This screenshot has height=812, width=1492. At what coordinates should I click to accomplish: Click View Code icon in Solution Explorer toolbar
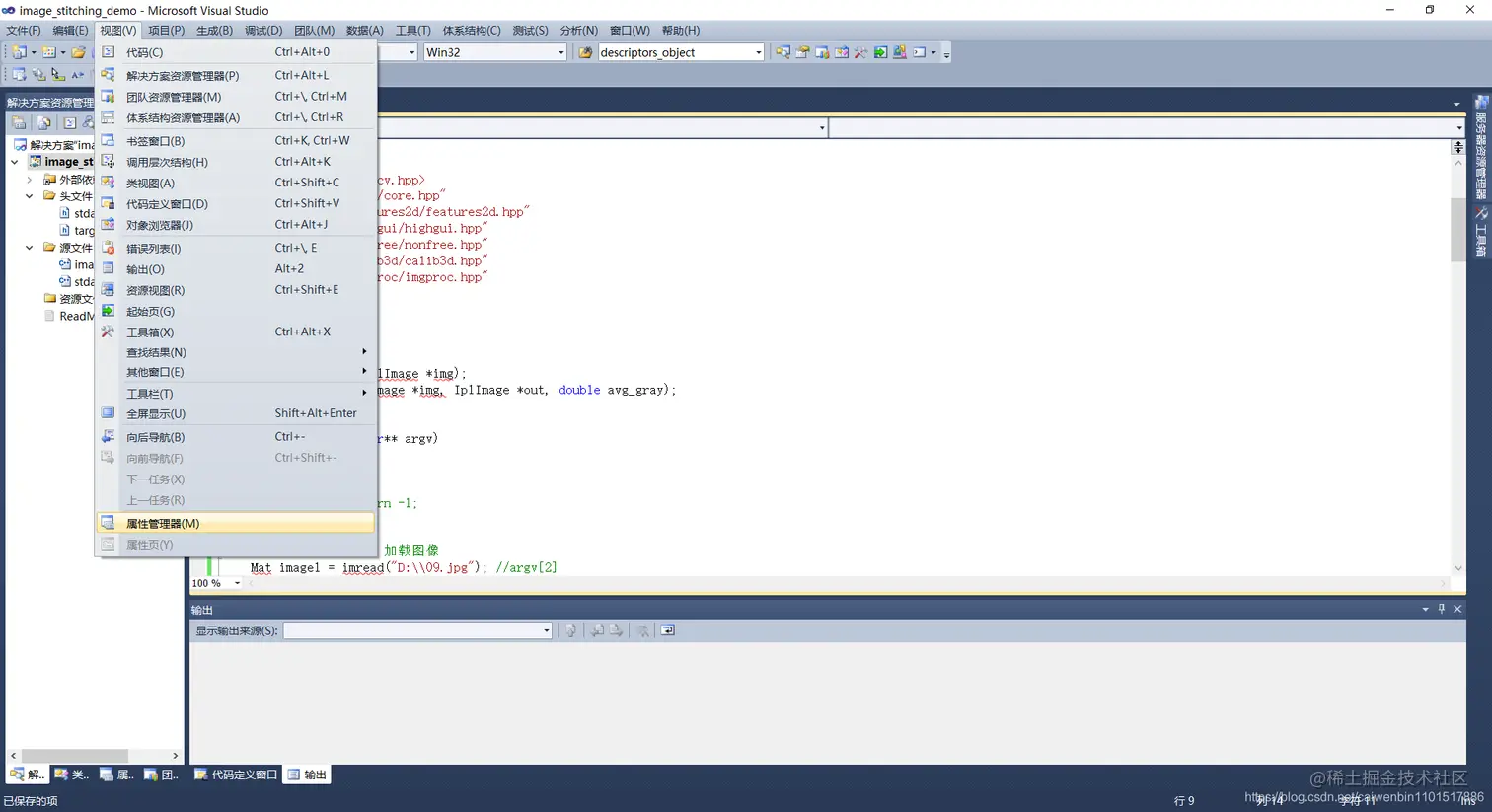click(70, 123)
